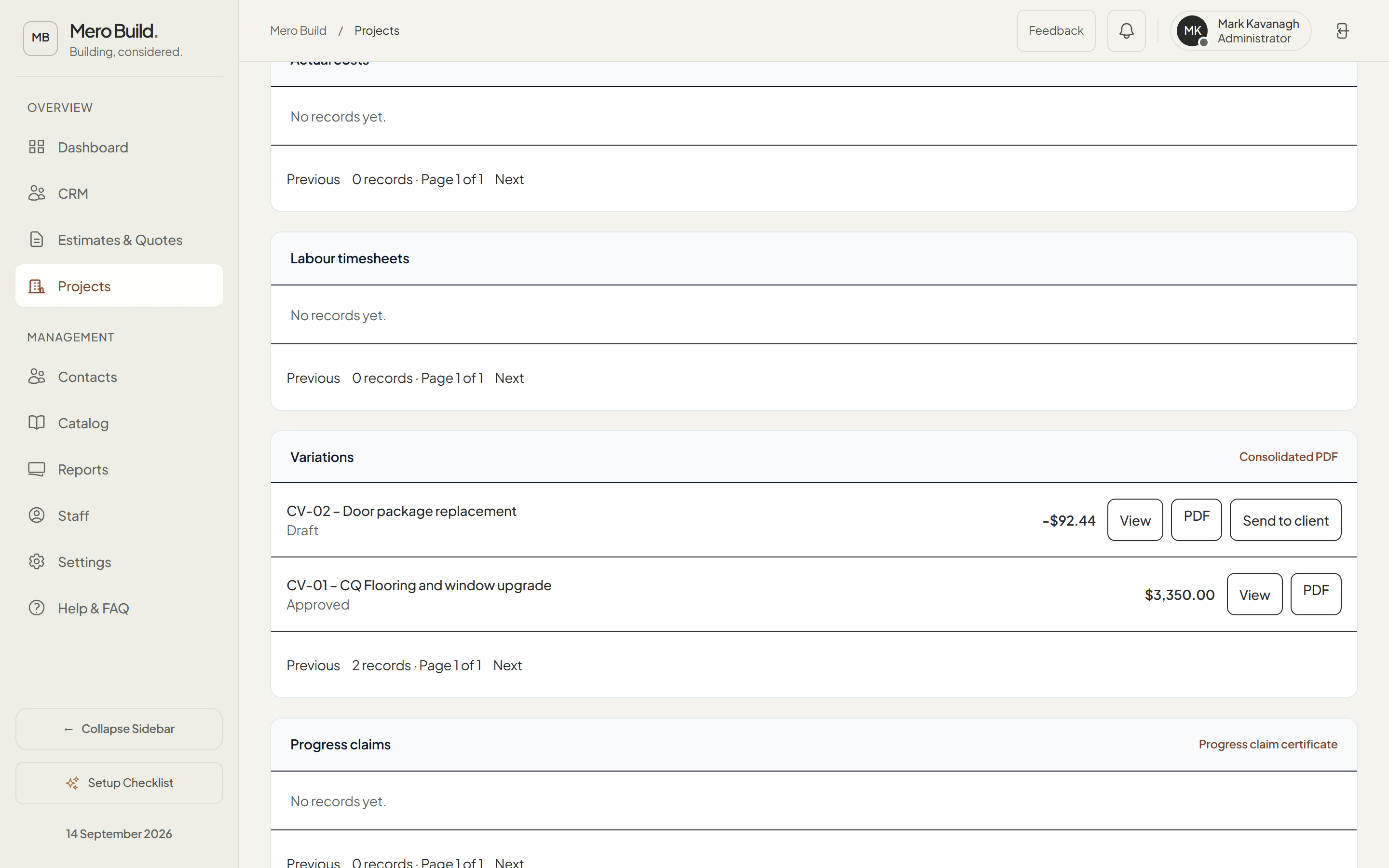This screenshot has width=1389, height=868.
Task: Click the Help & FAQ question icon
Action: (x=37, y=608)
